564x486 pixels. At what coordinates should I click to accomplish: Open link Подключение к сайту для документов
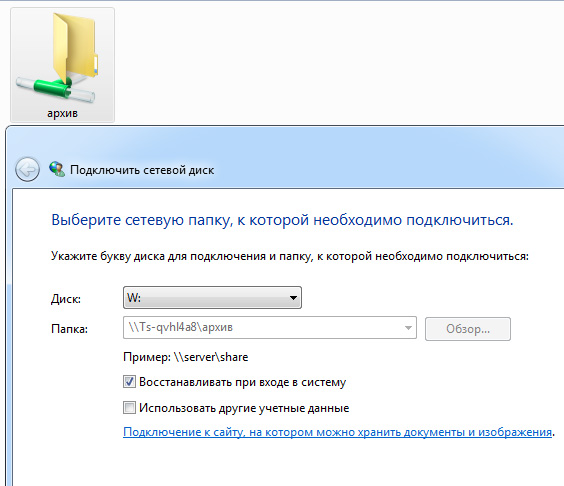pos(337,432)
